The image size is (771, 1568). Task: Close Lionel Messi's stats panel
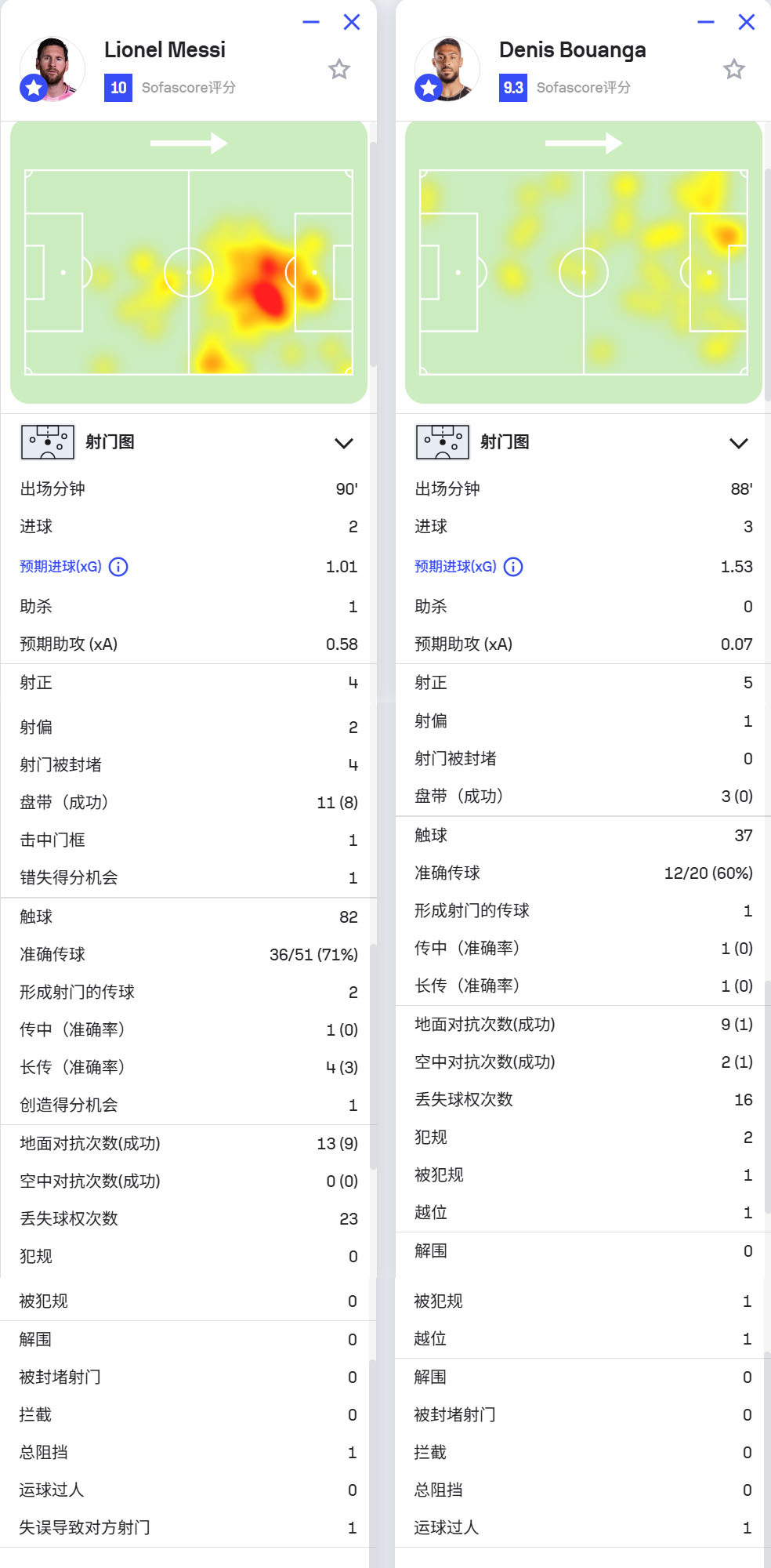pyautogui.click(x=352, y=22)
